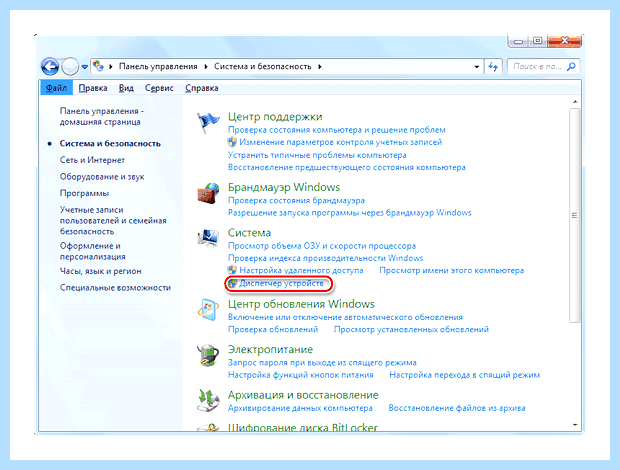Click the search magnifier icon
Image resolution: width=620 pixels, height=470 pixels.
[571, 66]
